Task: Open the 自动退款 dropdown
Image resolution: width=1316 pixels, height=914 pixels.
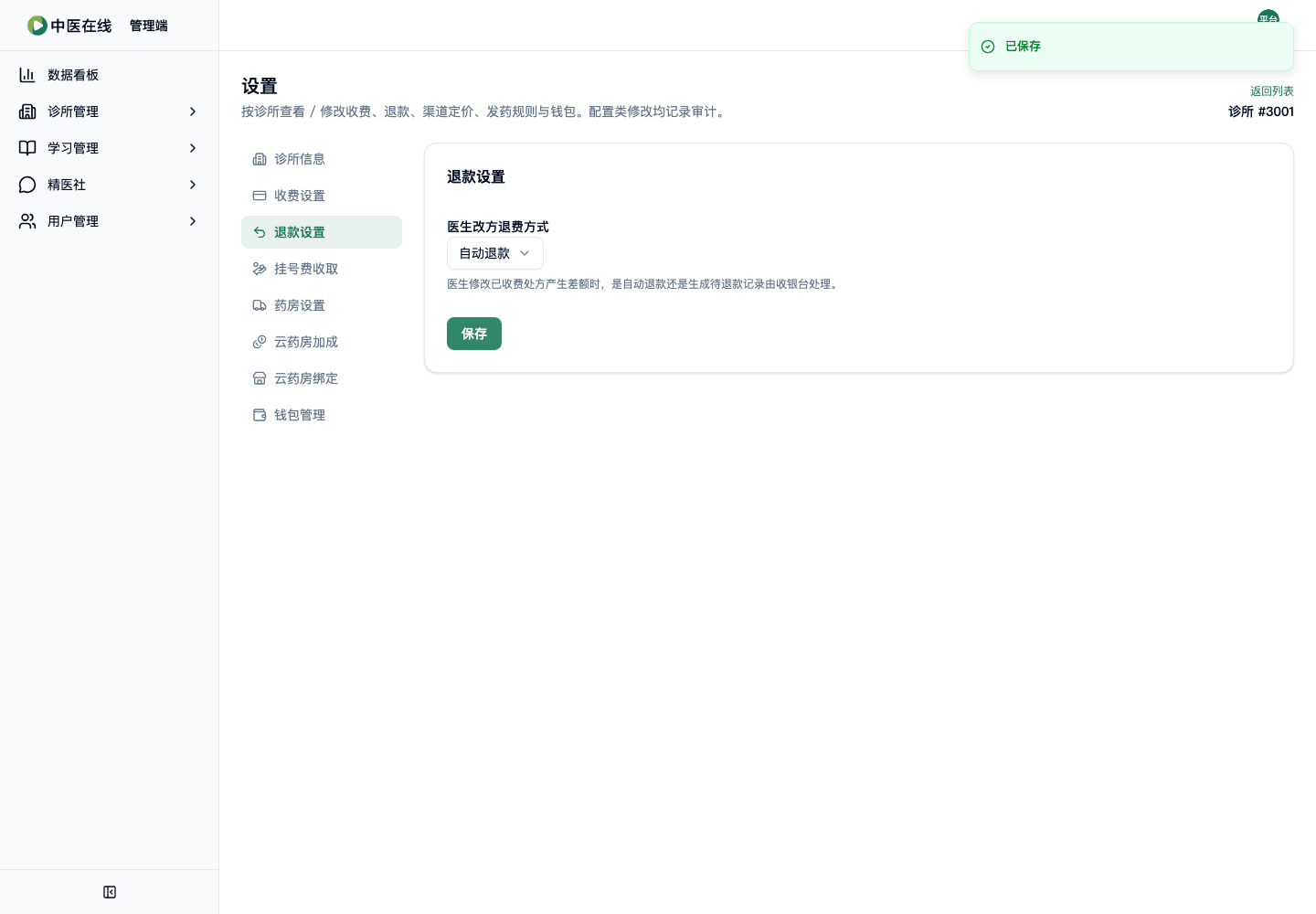Action: click(x=494, y=253)
